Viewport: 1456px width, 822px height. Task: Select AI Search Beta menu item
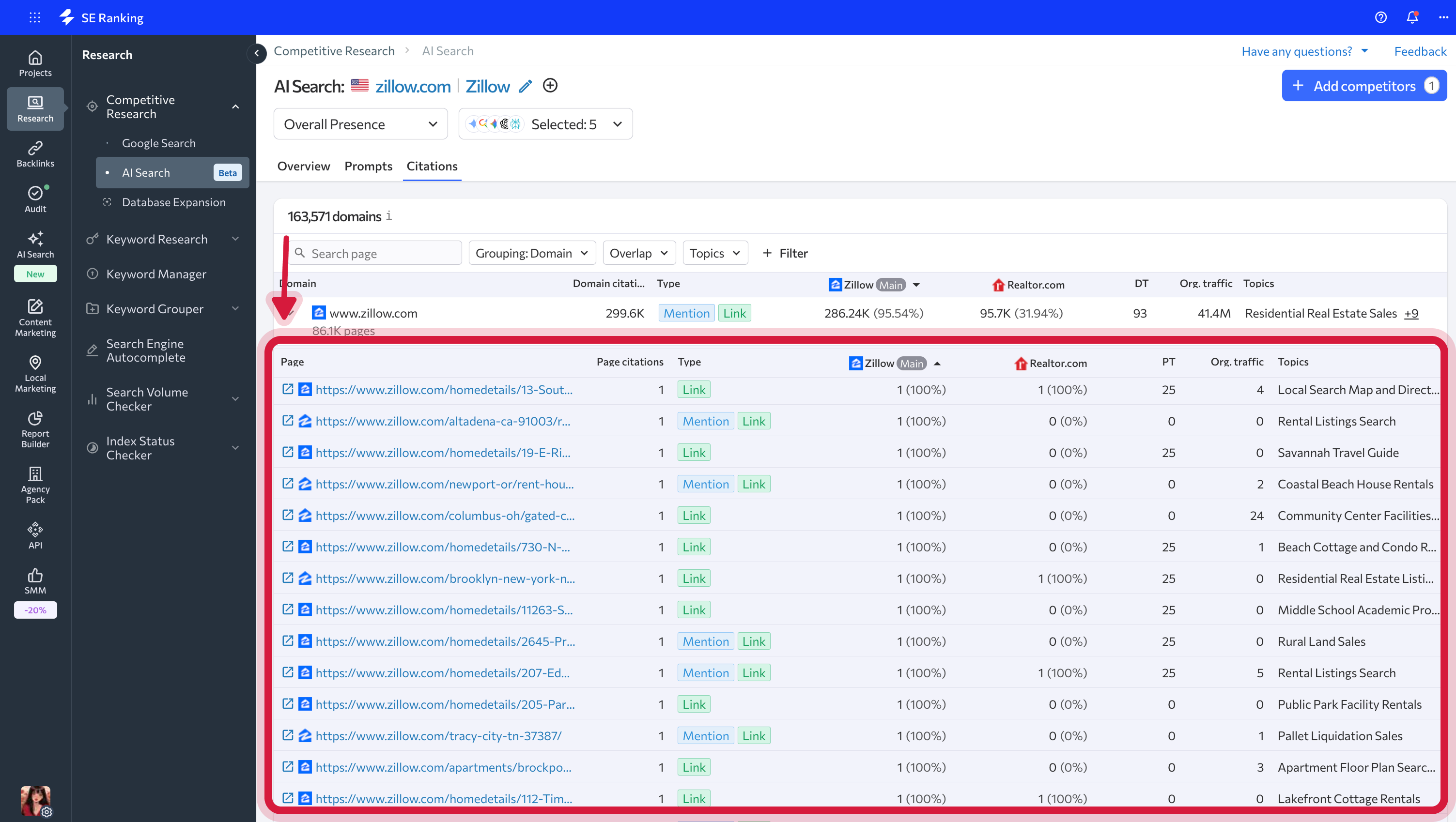pos(172,172)
